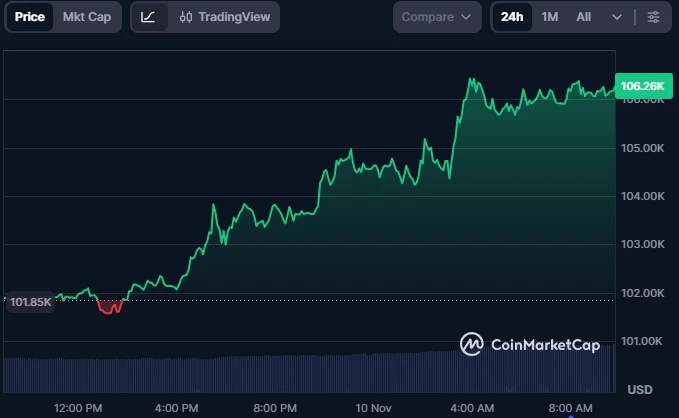Screen dimensions: 679x418
Task: Open chart settings sliders icon
Action: [653, 17]
